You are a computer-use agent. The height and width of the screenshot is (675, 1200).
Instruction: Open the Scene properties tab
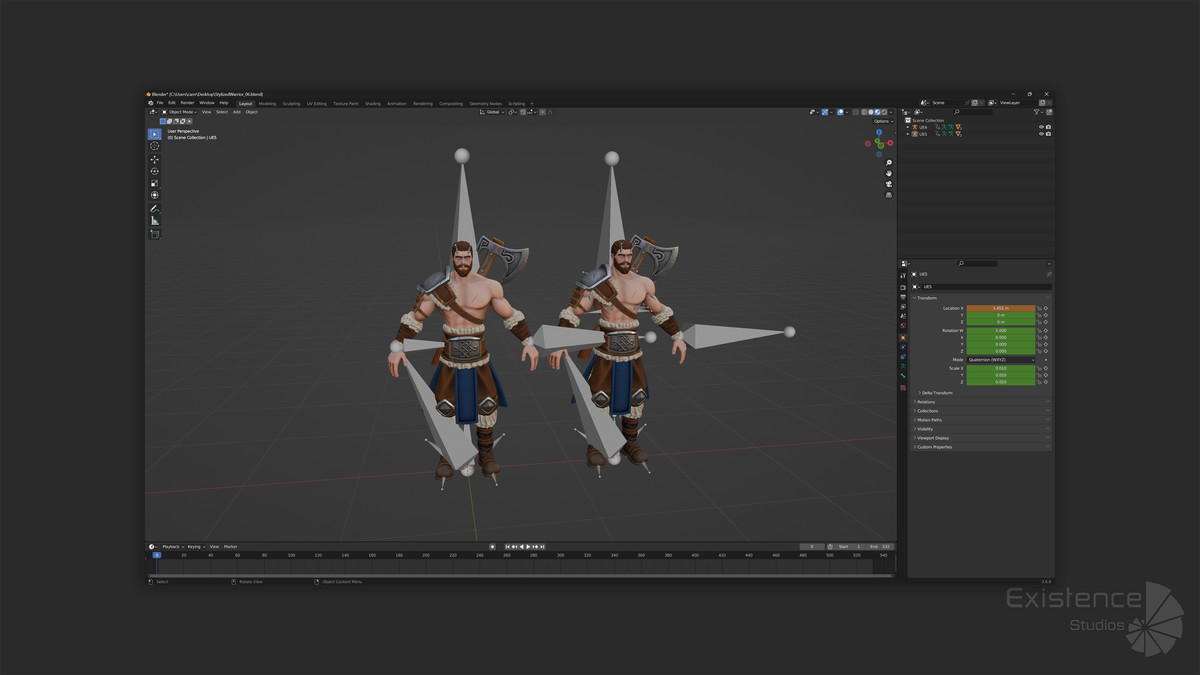click(x=903, y=316)
